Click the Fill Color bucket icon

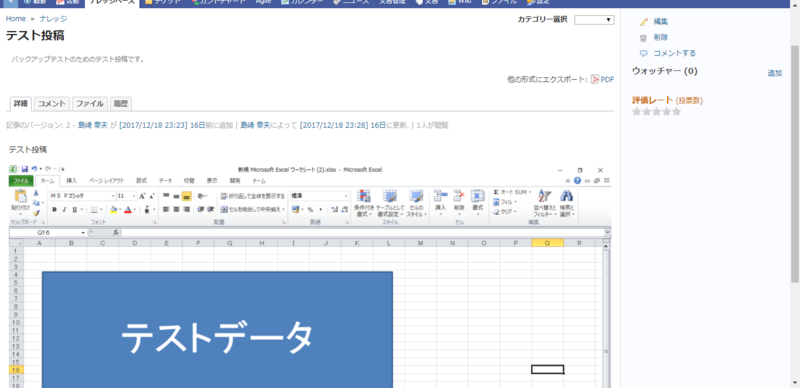pos(113,210)
